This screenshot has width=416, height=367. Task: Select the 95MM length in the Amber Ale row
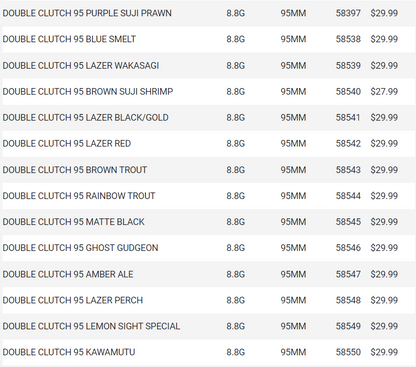(x=293, y=274)
